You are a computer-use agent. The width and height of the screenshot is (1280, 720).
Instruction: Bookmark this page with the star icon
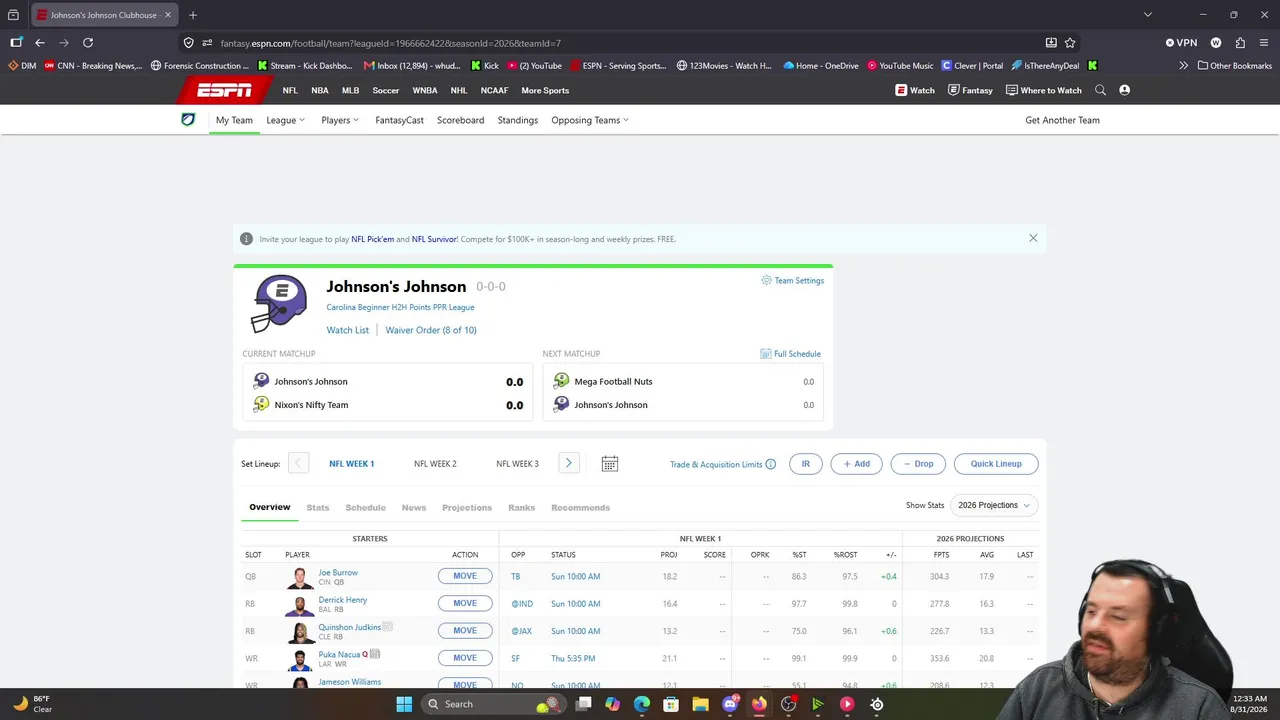click(x=1070, y=43)
